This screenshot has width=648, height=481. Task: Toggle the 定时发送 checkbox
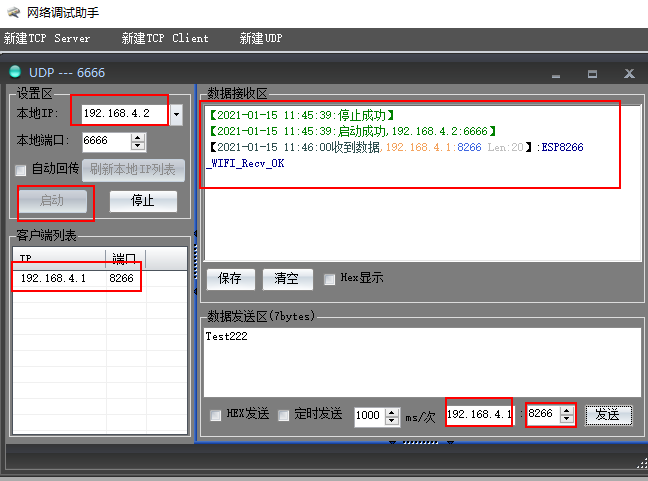click(283, 415)
